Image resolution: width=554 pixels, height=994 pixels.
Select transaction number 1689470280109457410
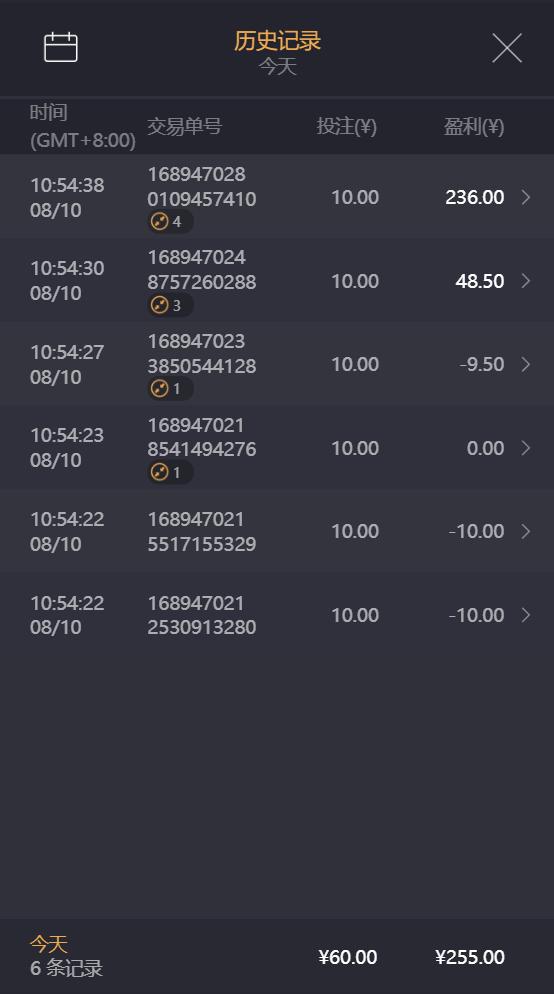coord(202,186)
